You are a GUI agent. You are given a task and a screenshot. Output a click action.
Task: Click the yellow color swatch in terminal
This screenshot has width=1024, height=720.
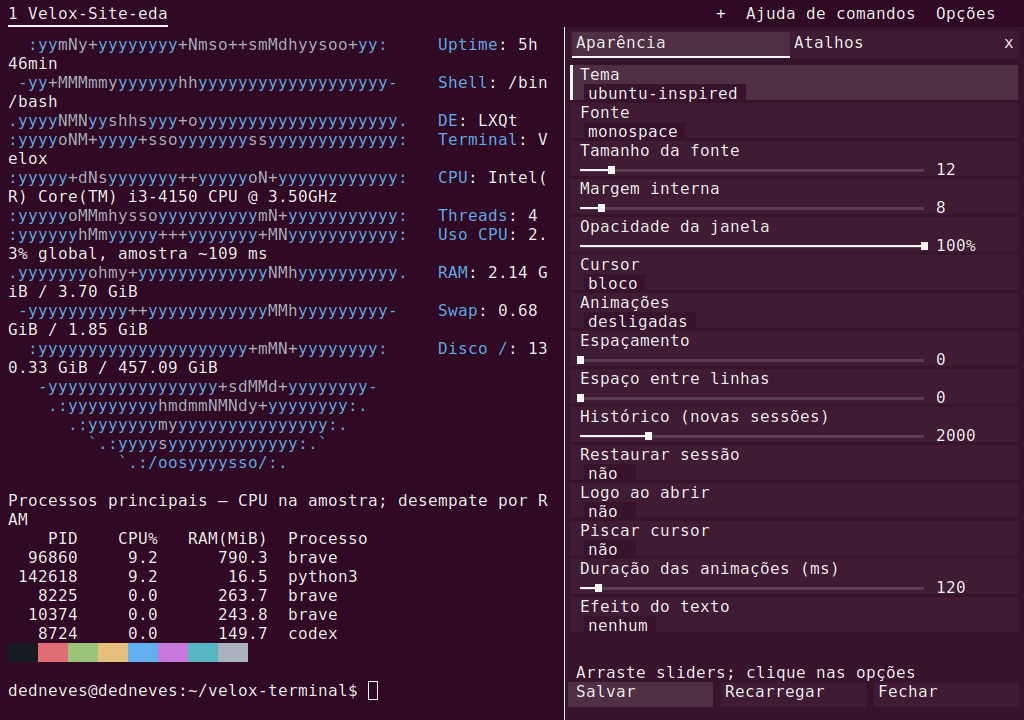[113, 652]
